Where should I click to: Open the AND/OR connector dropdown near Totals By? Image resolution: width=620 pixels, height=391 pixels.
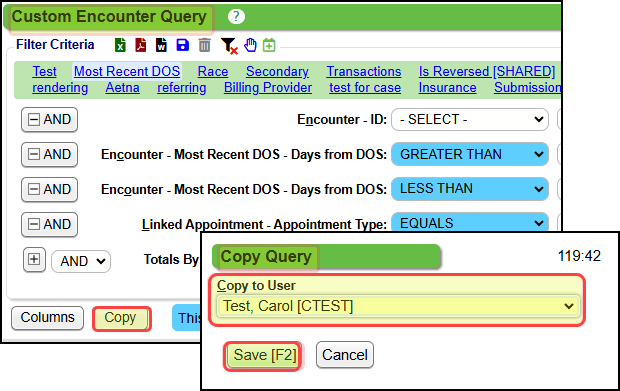(x=81, y=261)
